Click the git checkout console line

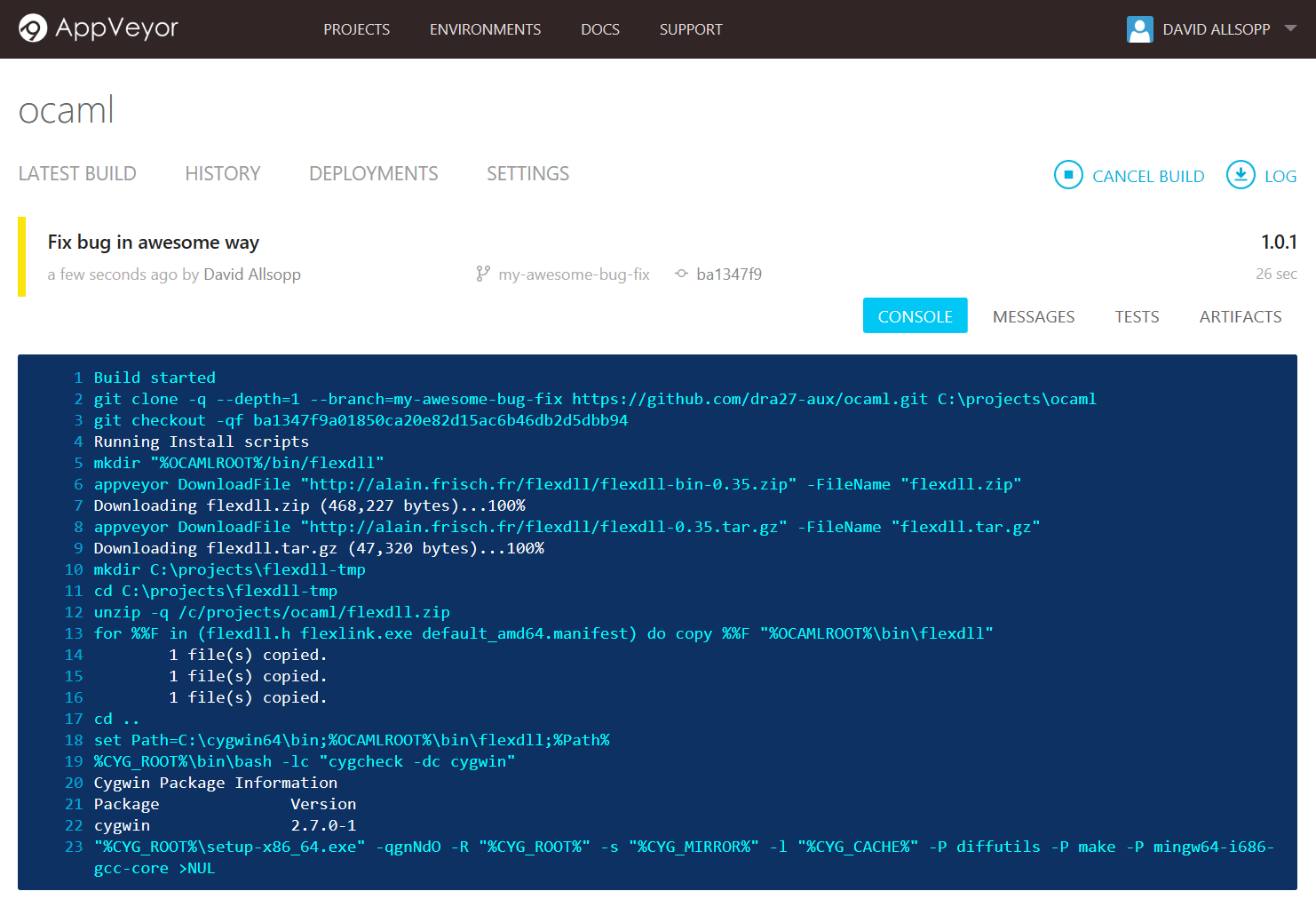coord(361,420)
